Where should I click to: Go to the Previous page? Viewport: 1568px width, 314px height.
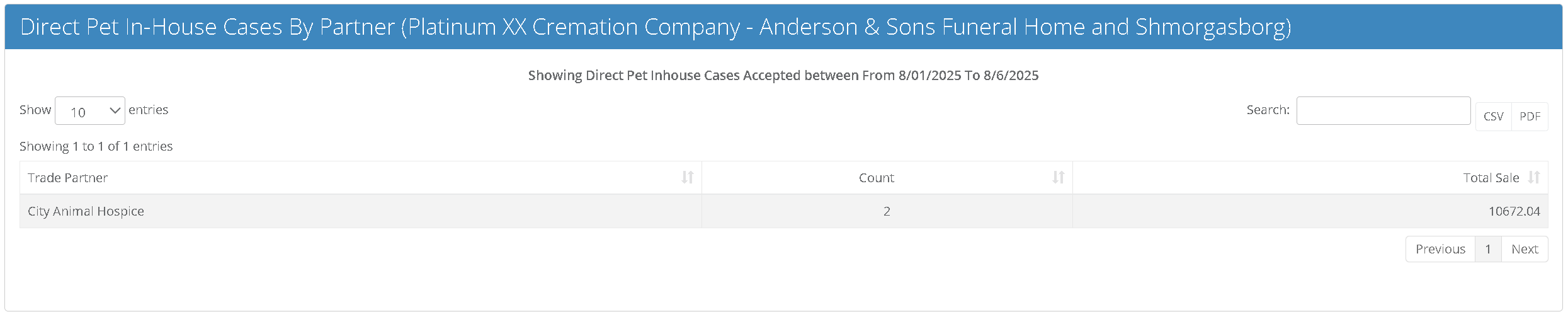pos(1440,249)
